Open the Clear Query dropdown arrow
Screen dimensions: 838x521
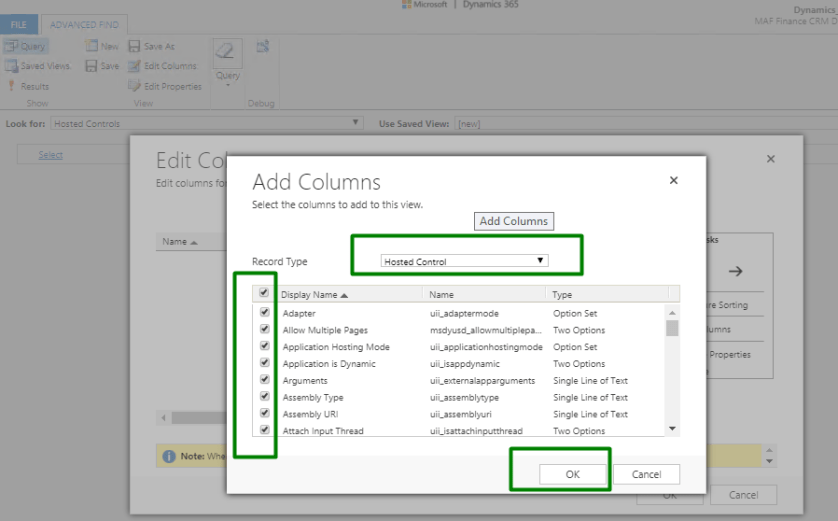click(228, 86)
